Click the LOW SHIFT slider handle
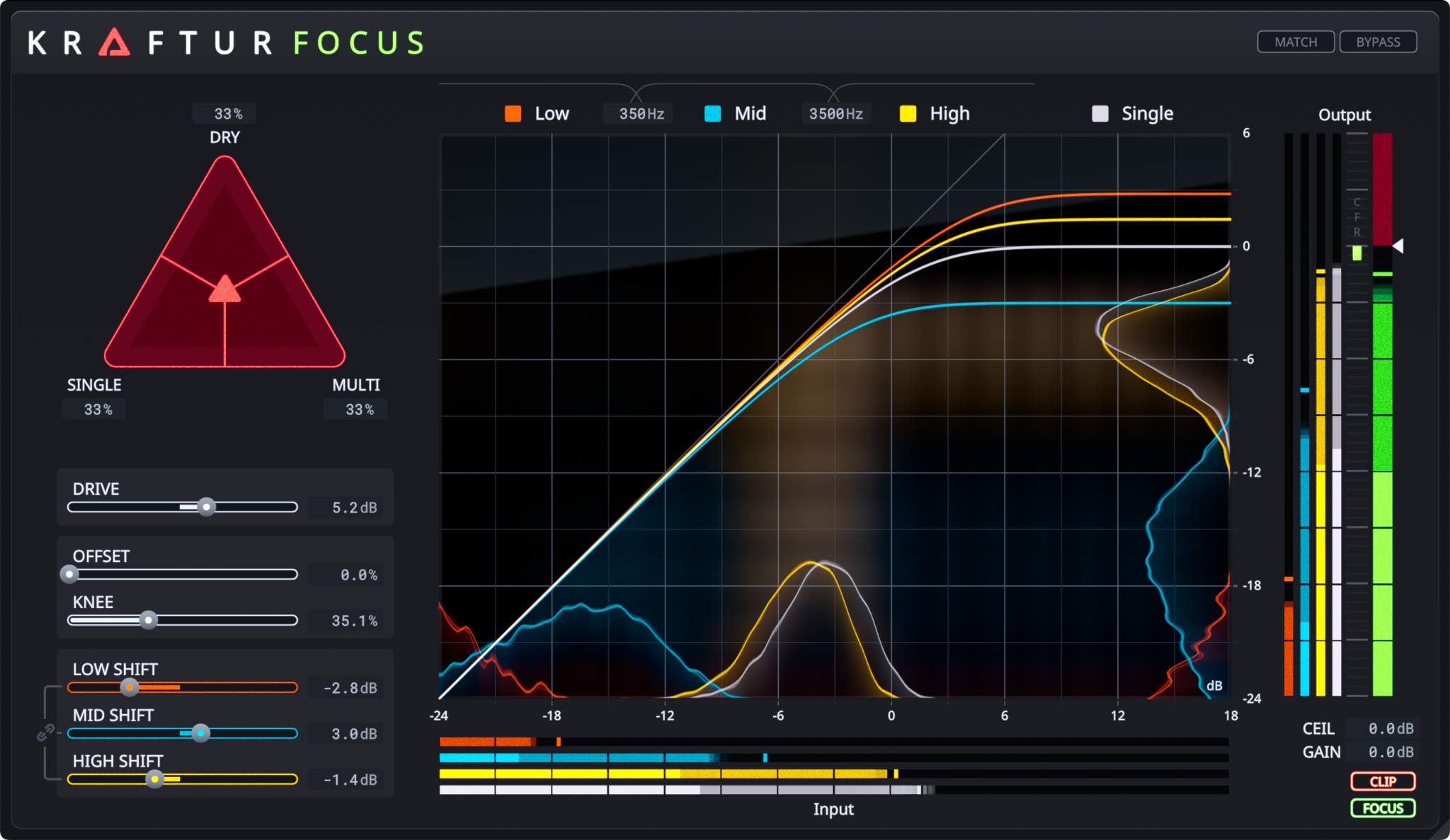This screenshot has height=840, width=1450. [x=130, y=687]
